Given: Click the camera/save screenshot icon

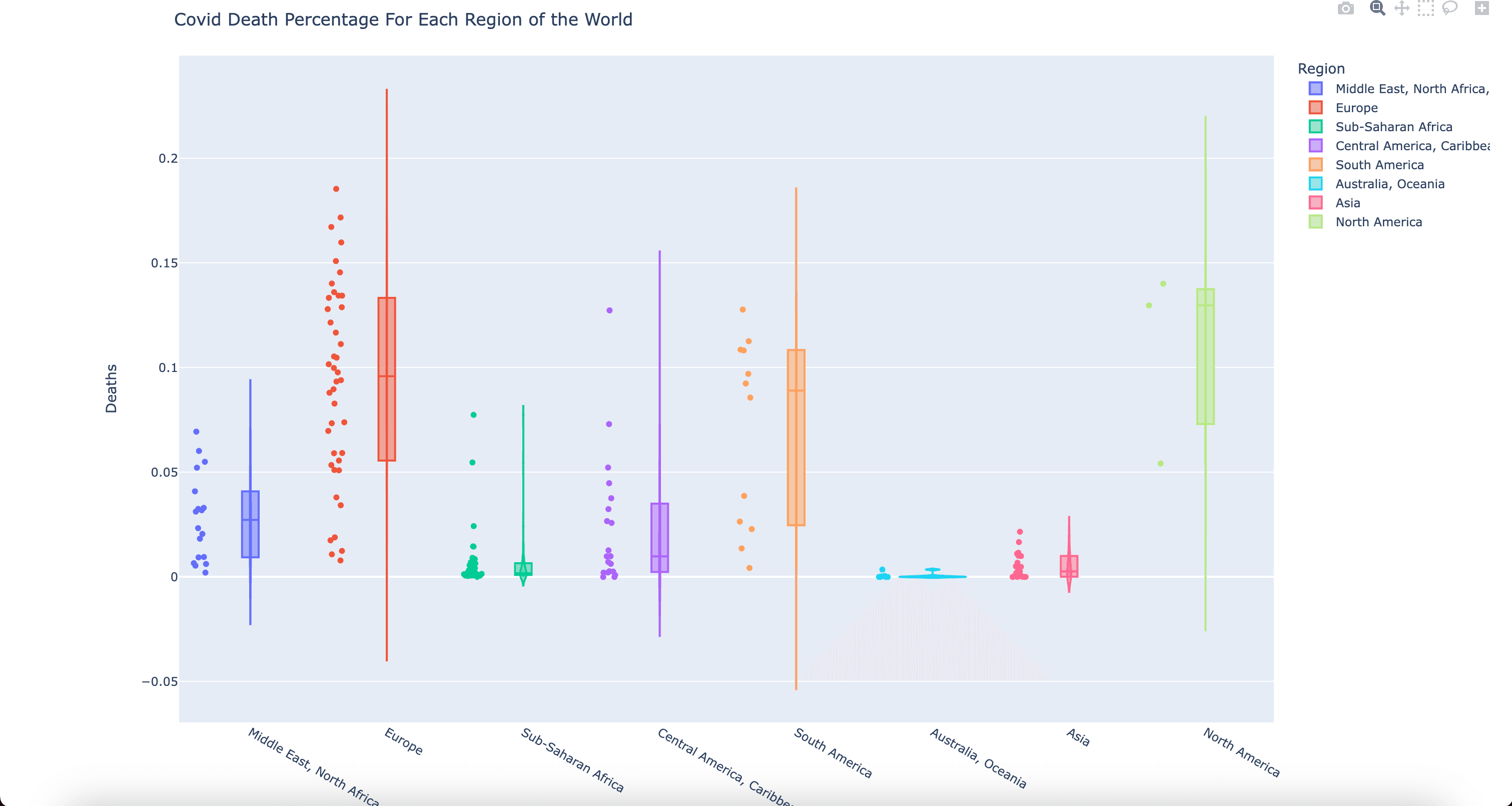Looking at the screenshot, I should [1345, 10].
